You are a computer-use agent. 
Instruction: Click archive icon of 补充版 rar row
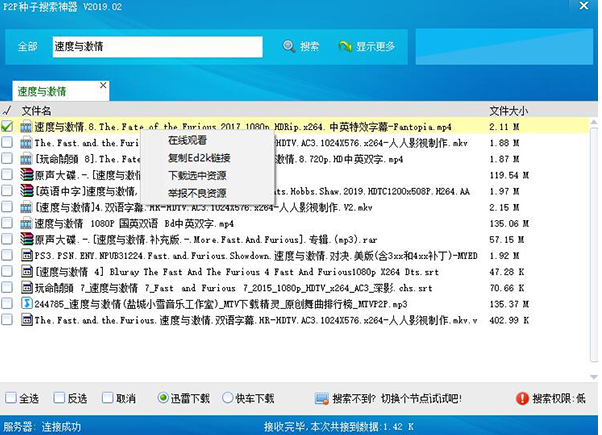tap(26, 239)
